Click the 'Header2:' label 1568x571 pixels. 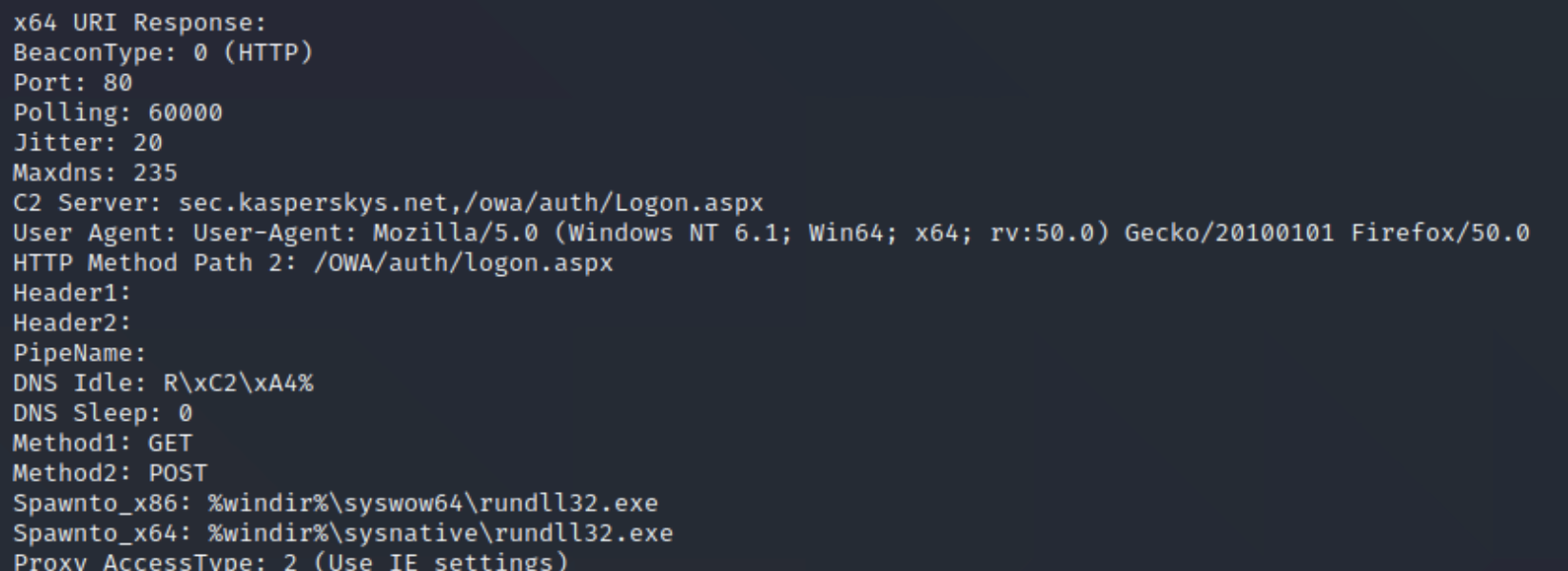(x=71, y=323)
